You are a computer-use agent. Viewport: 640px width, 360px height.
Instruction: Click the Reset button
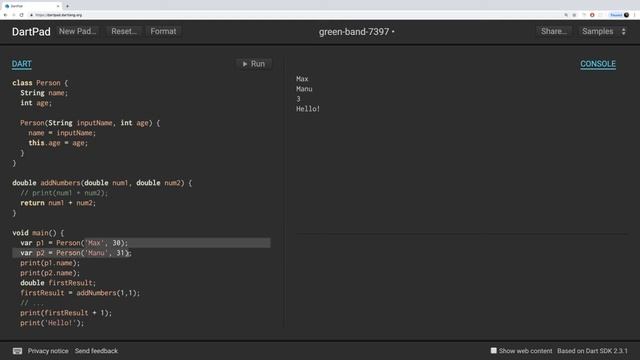click(124, 31)
